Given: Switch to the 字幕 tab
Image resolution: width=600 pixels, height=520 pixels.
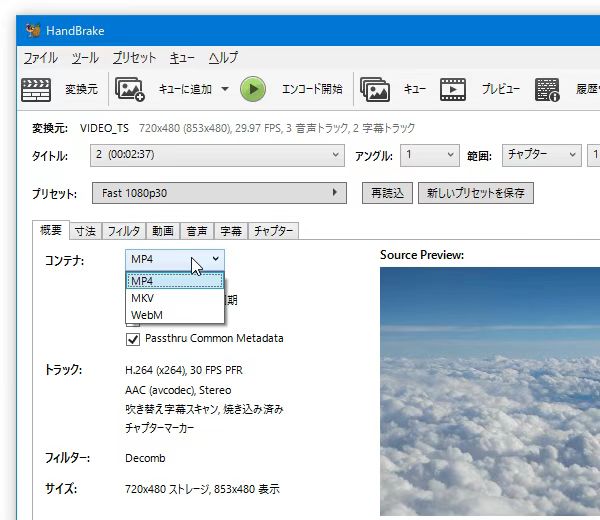Looking at the screenshot, I should (x=231, y=231).
